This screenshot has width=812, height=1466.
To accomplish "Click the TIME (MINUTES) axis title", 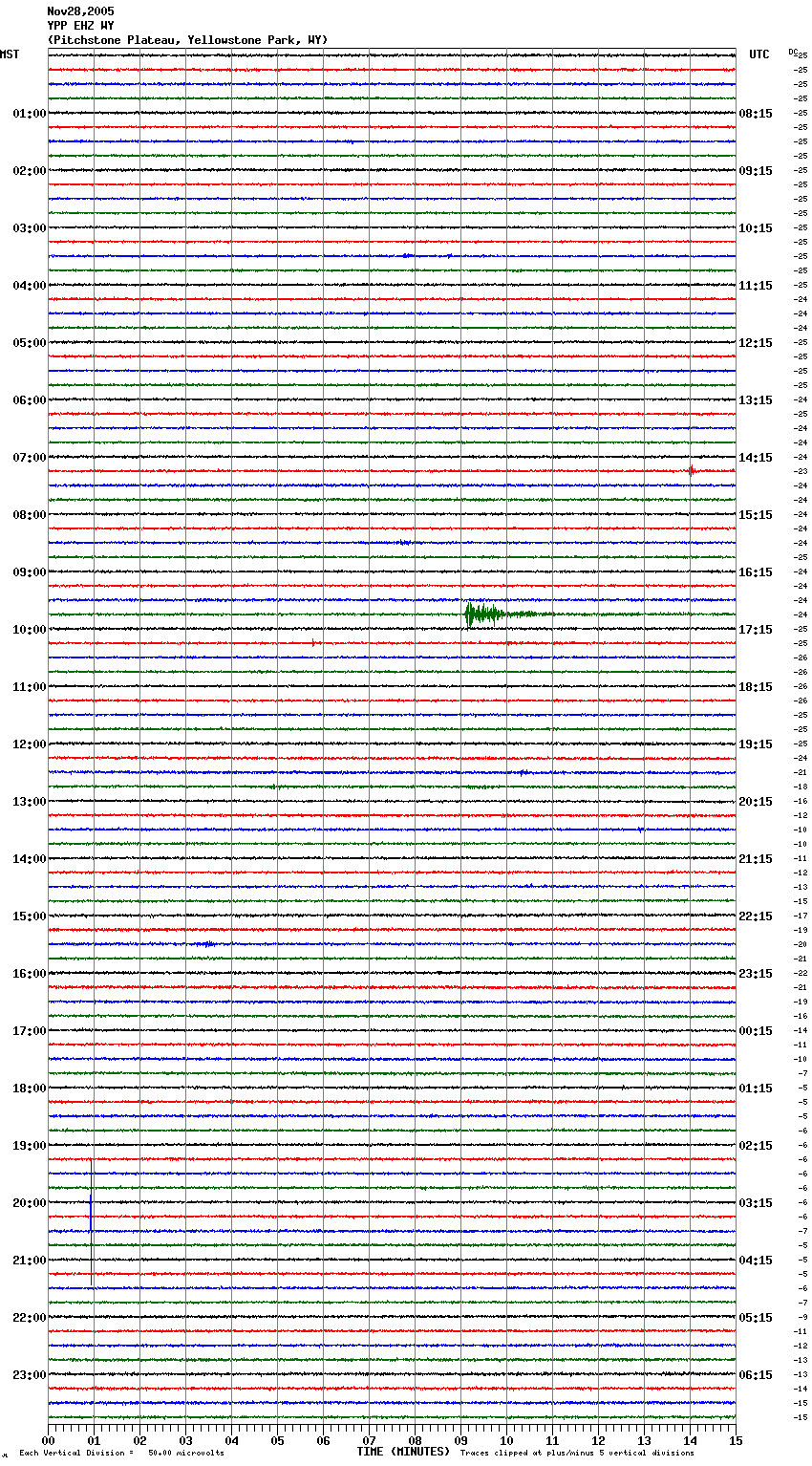I will [x=403, y=1452].
